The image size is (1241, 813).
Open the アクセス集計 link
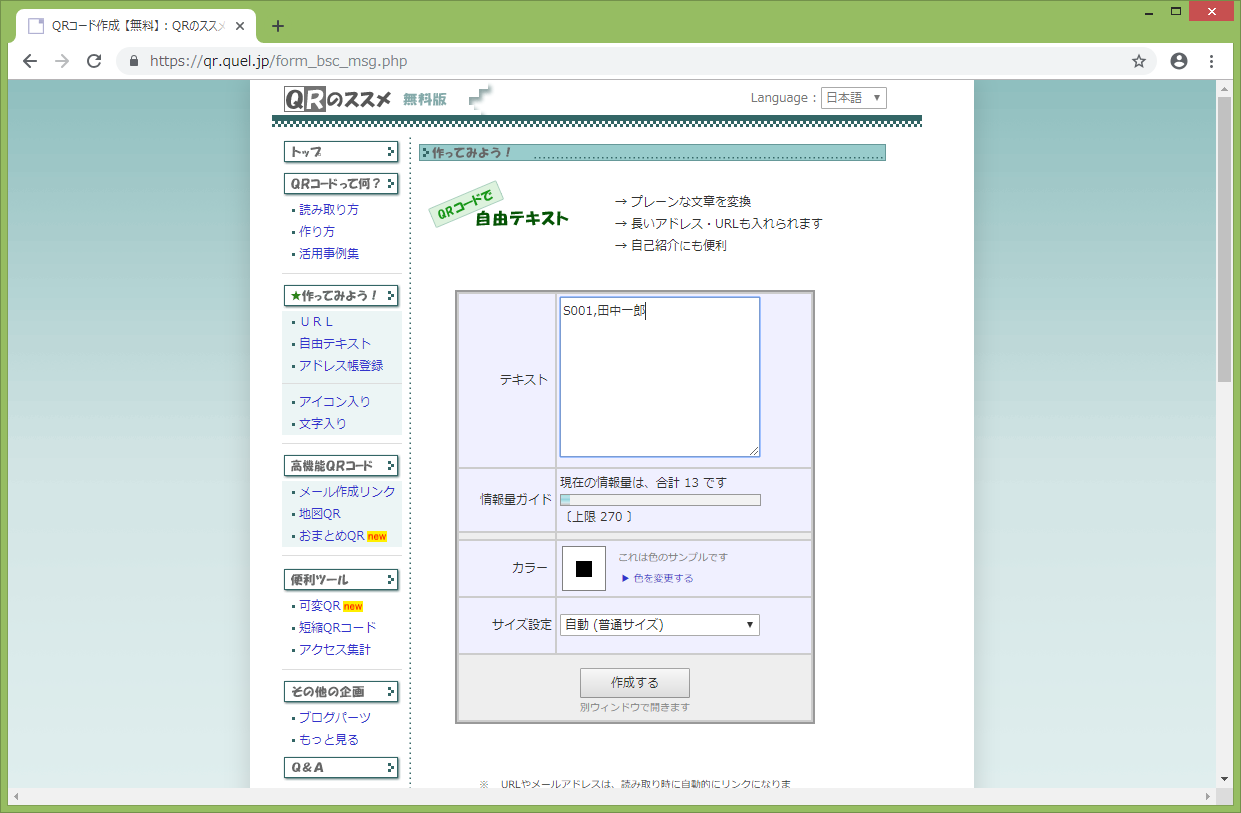335,650
